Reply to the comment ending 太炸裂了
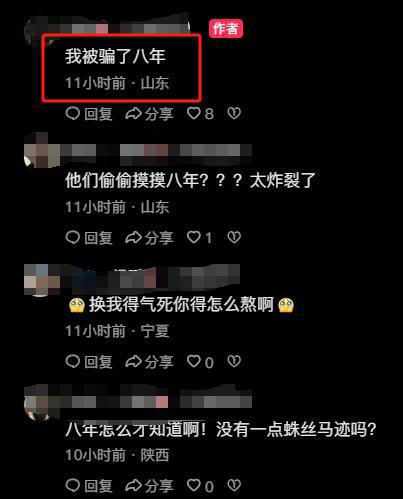 89,238
